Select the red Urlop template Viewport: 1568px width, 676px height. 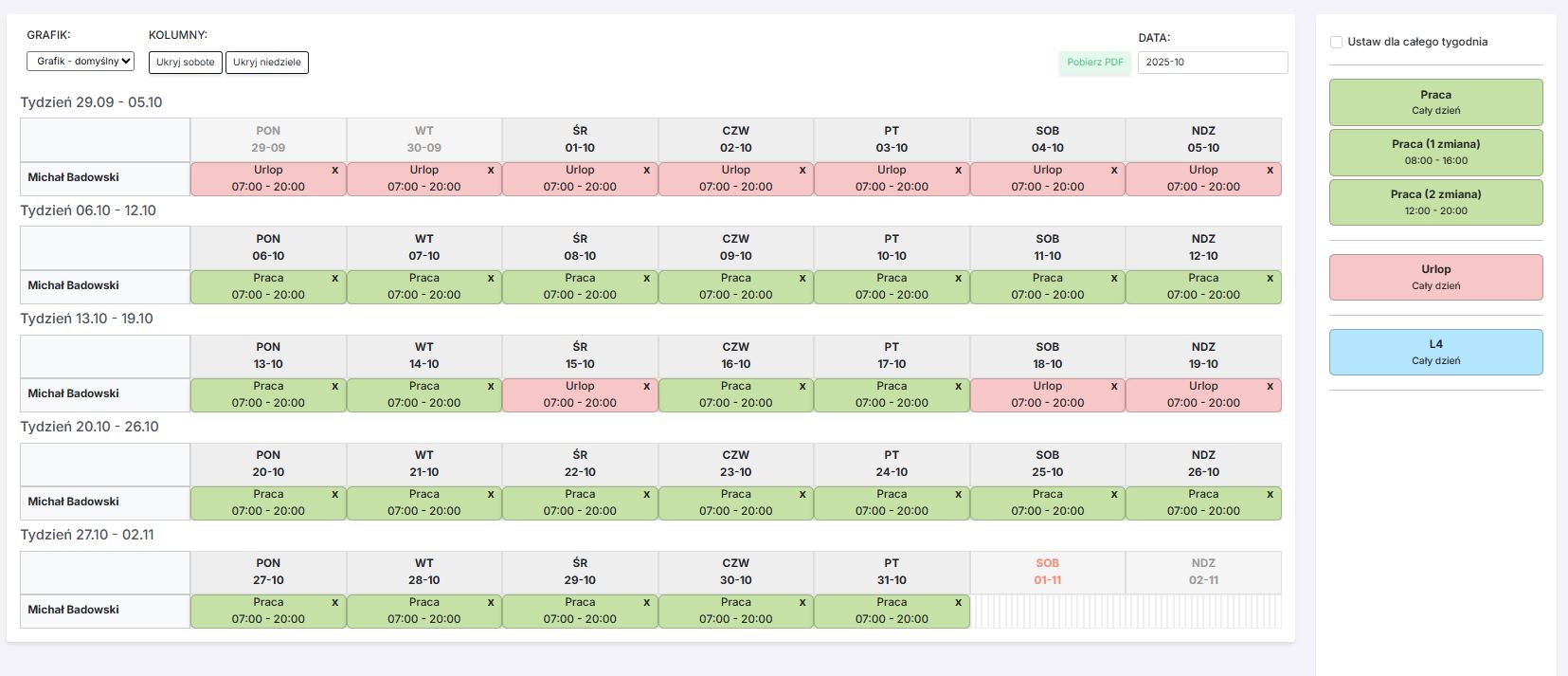pyautogui.click(x=1435, y=277)
